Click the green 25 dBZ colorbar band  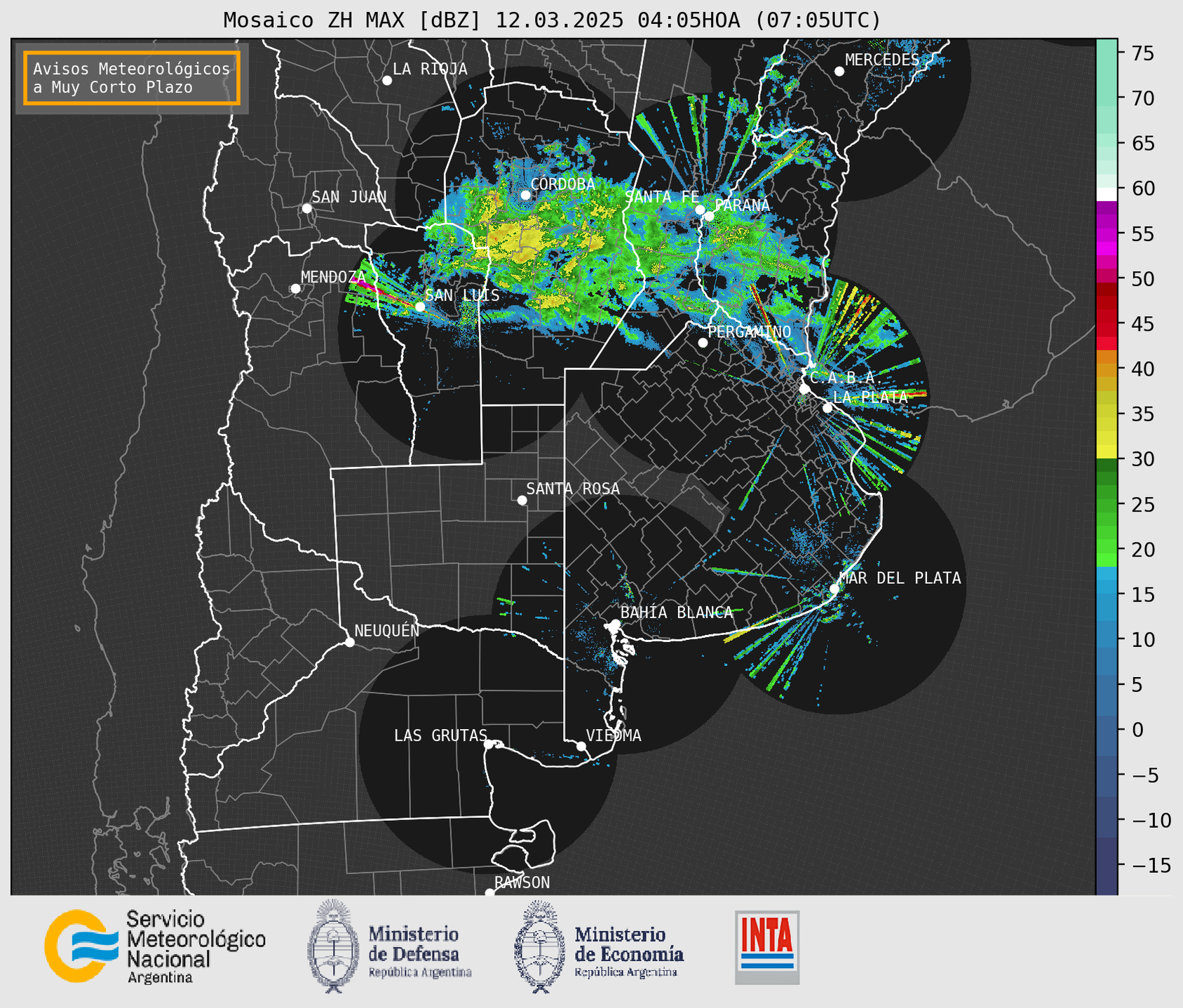coord(1107,504)
